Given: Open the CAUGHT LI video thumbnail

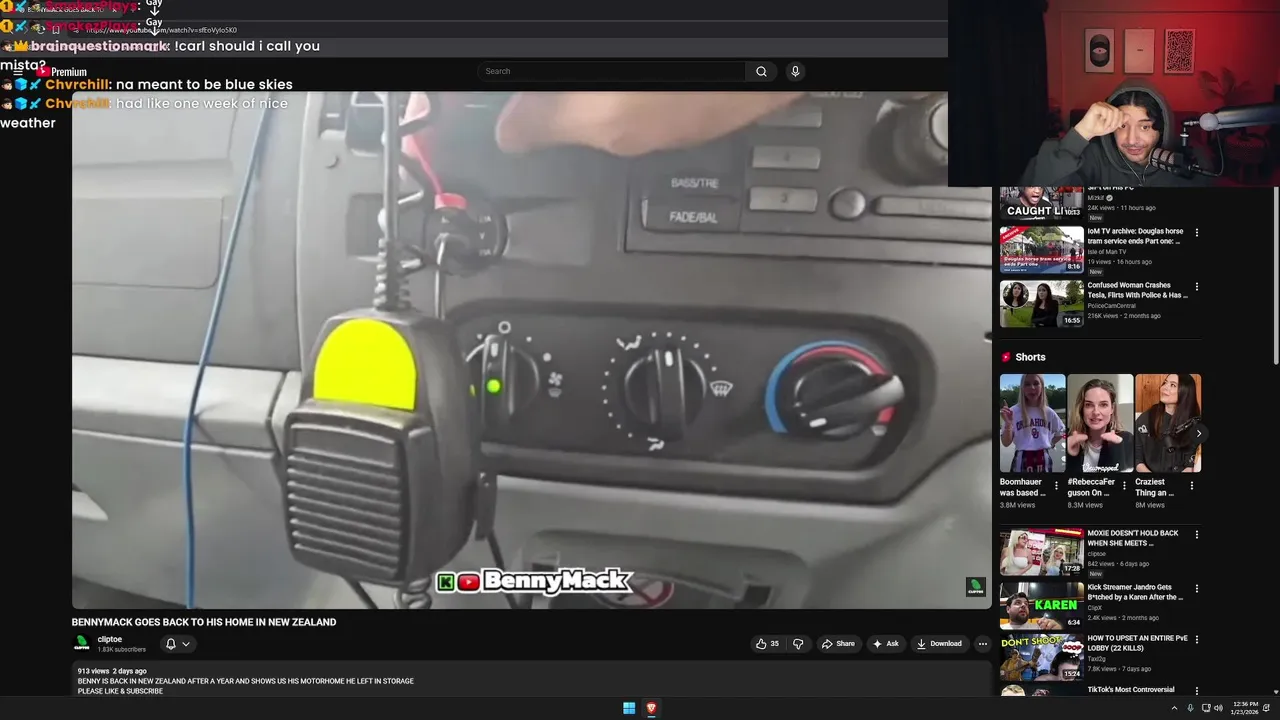Looking at the screenshot, I should (1042, 203).
